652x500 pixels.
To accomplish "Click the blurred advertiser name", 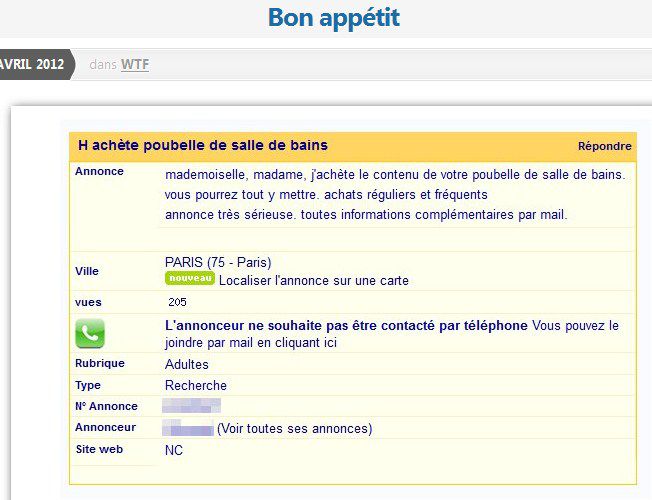I will pos(188,429).
